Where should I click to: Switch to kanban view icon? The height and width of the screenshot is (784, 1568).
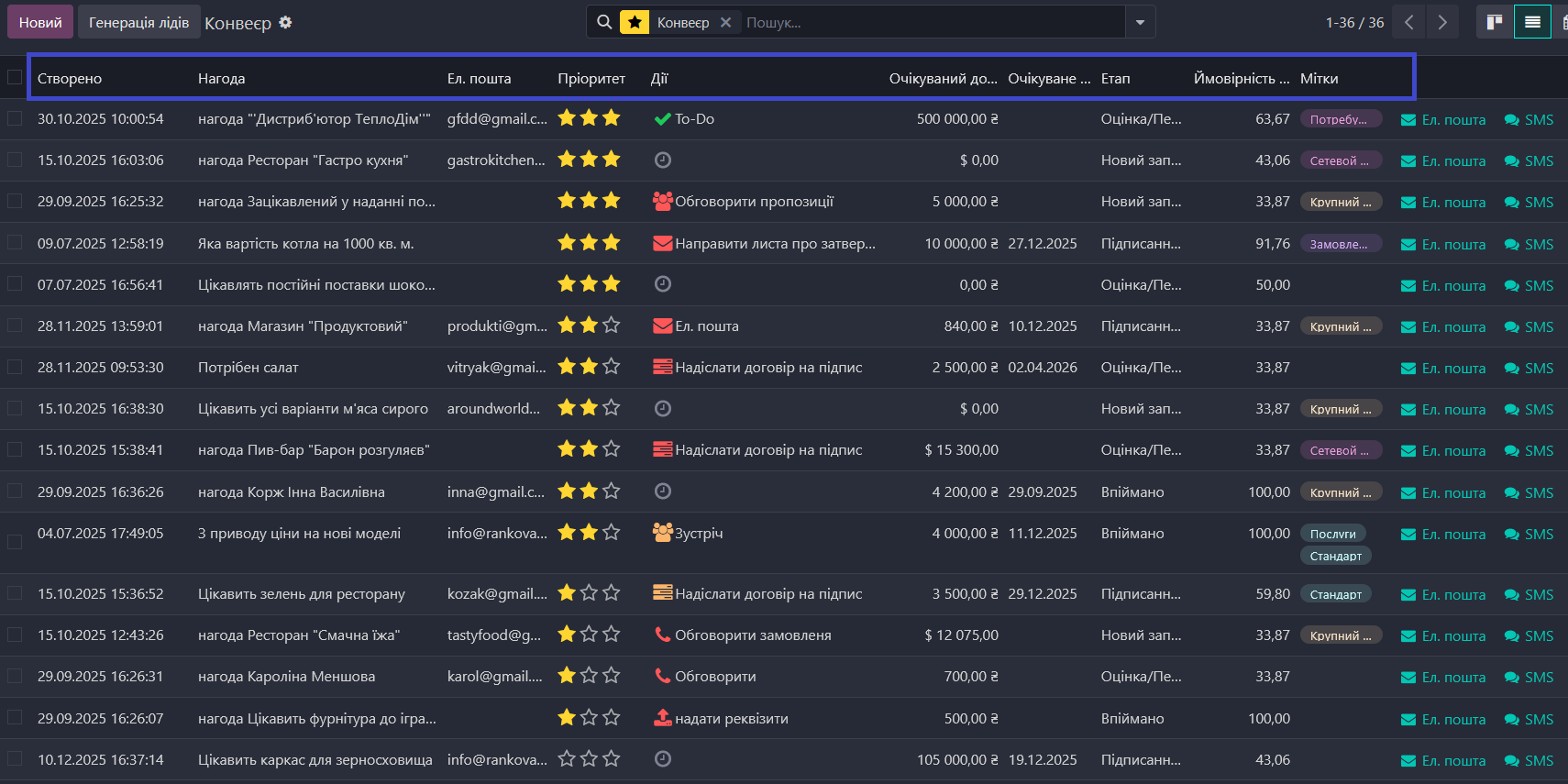(1495, 22)
